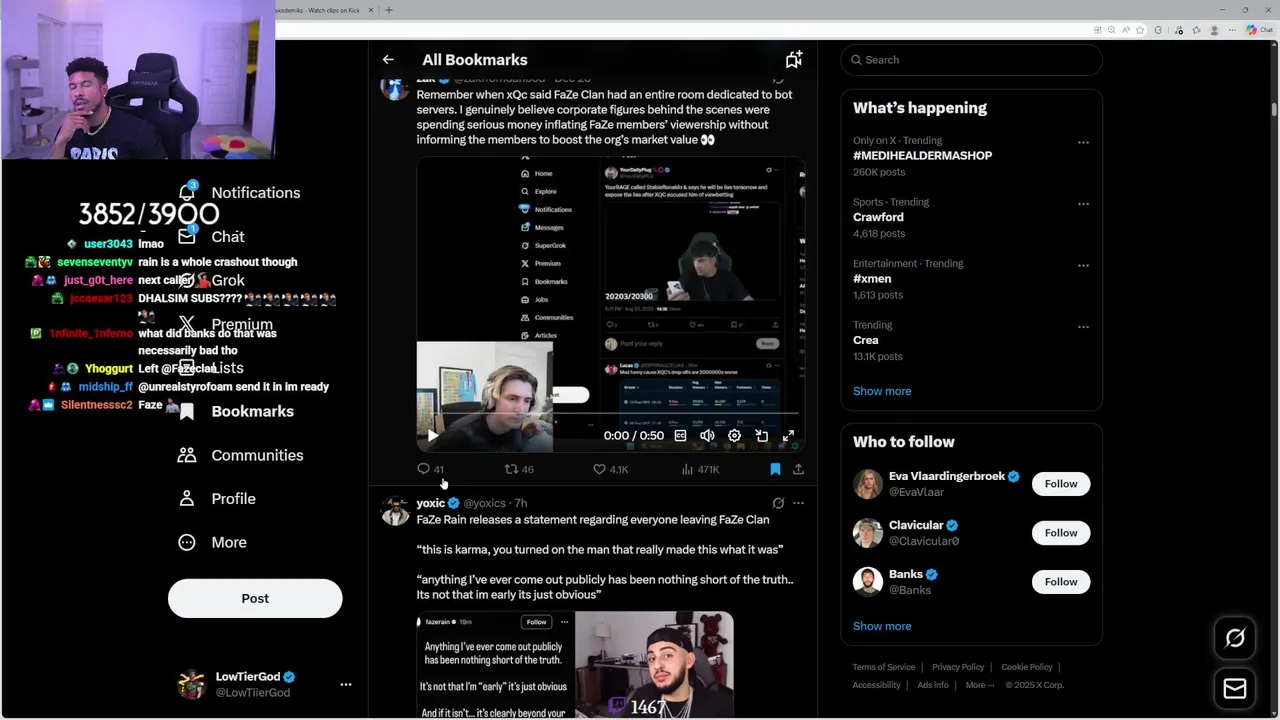
Task: Open the Privacy Policy link
Action: tap(958, 667)
